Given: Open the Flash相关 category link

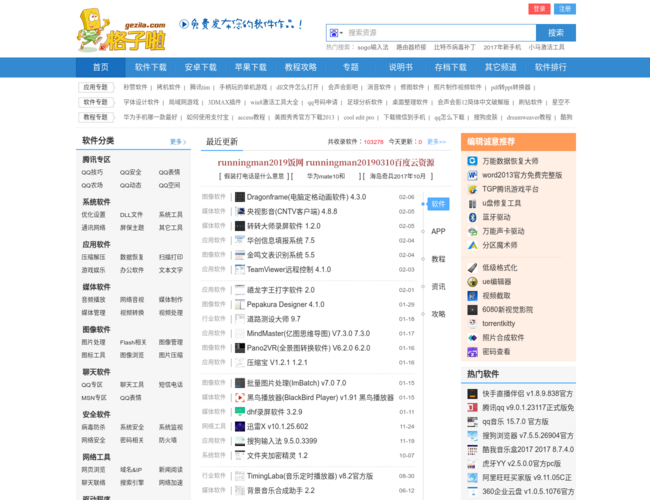Looking at the screenshot, I should [133, 342].
